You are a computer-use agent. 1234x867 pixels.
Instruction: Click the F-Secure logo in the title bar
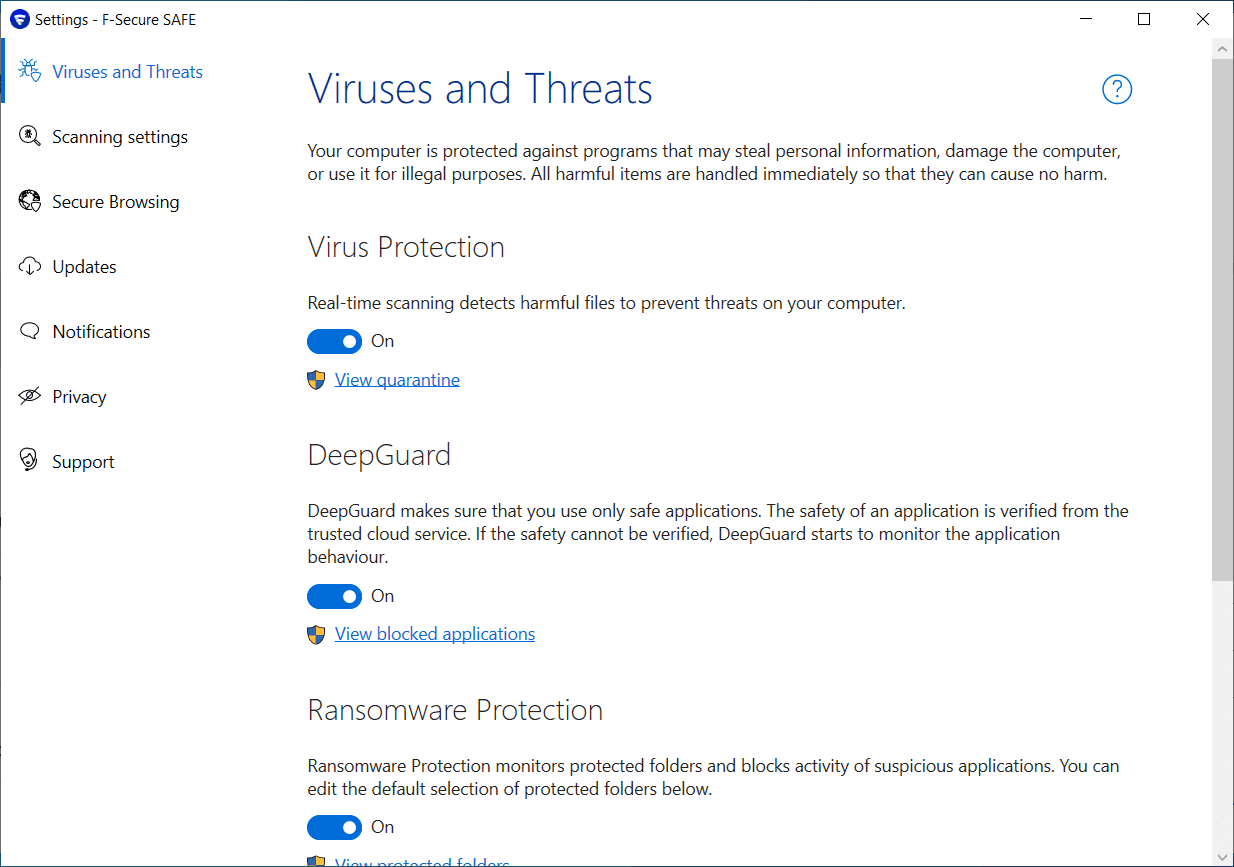pyautogui.click(x=18, y=19)
